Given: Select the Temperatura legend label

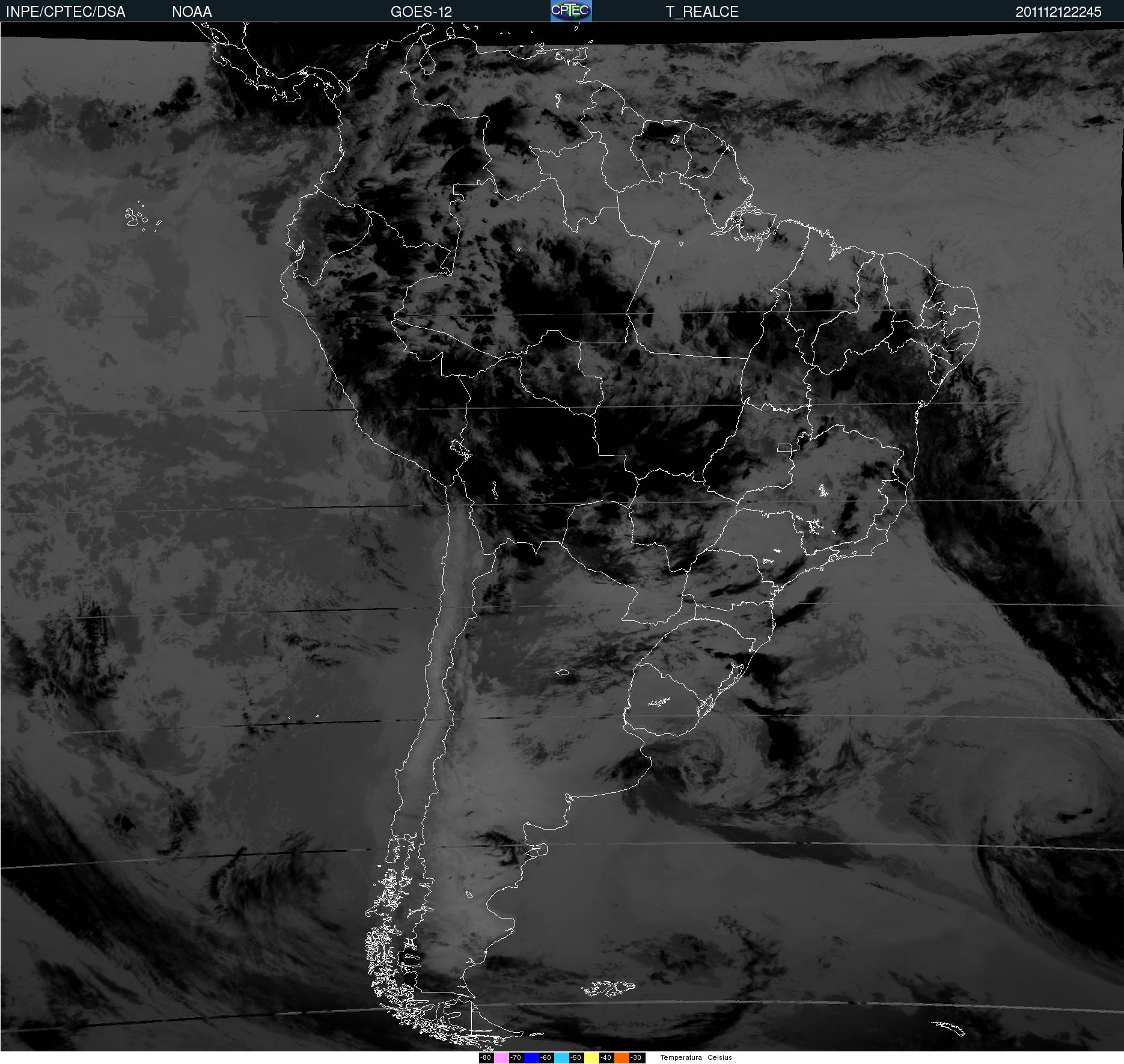Looking at the screenshot, I should tap(681, 1058).
